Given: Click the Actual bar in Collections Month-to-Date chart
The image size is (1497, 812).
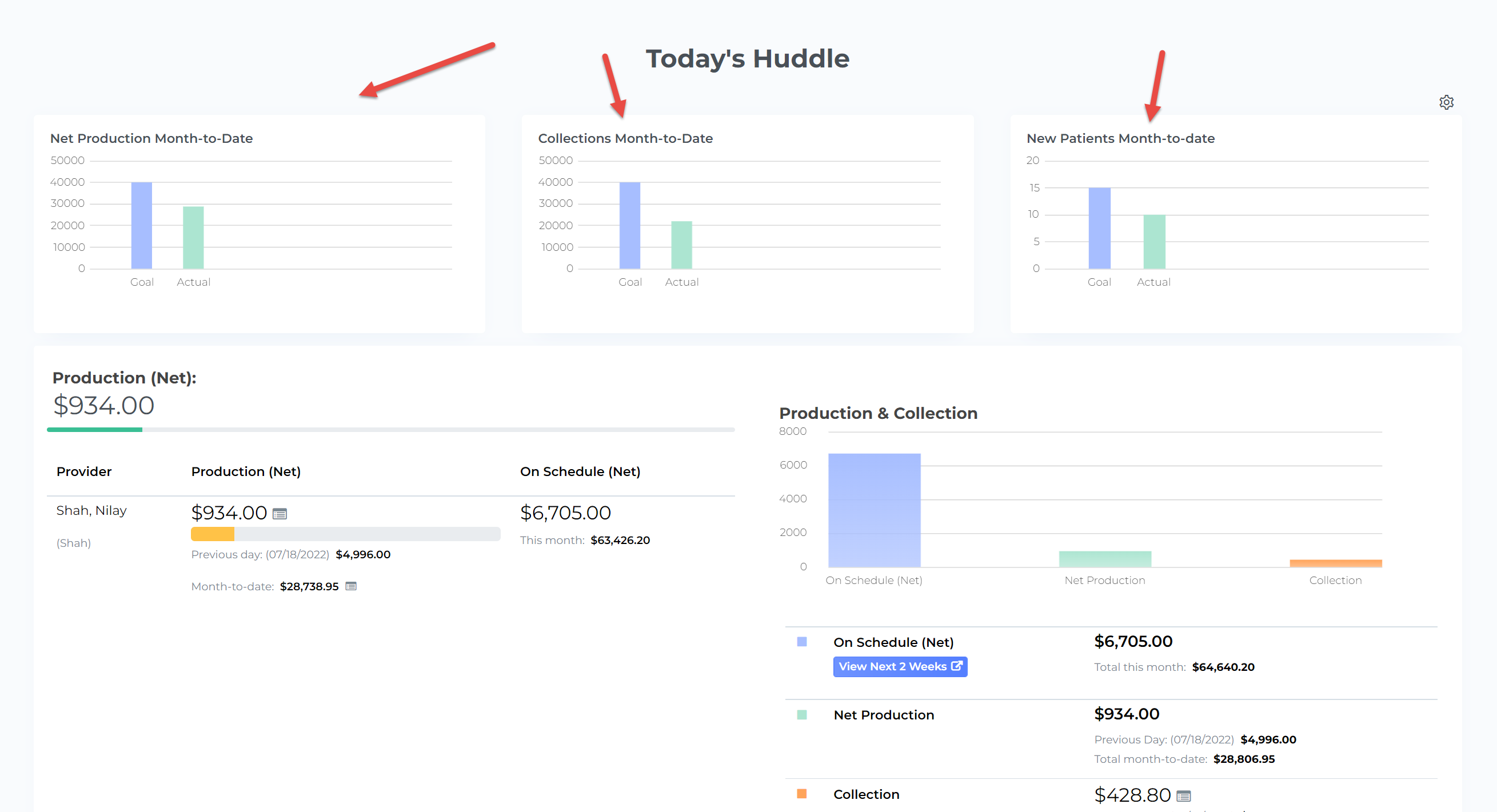Looking at the screenshot, I should pyautogui.click(x=681, y=245).
